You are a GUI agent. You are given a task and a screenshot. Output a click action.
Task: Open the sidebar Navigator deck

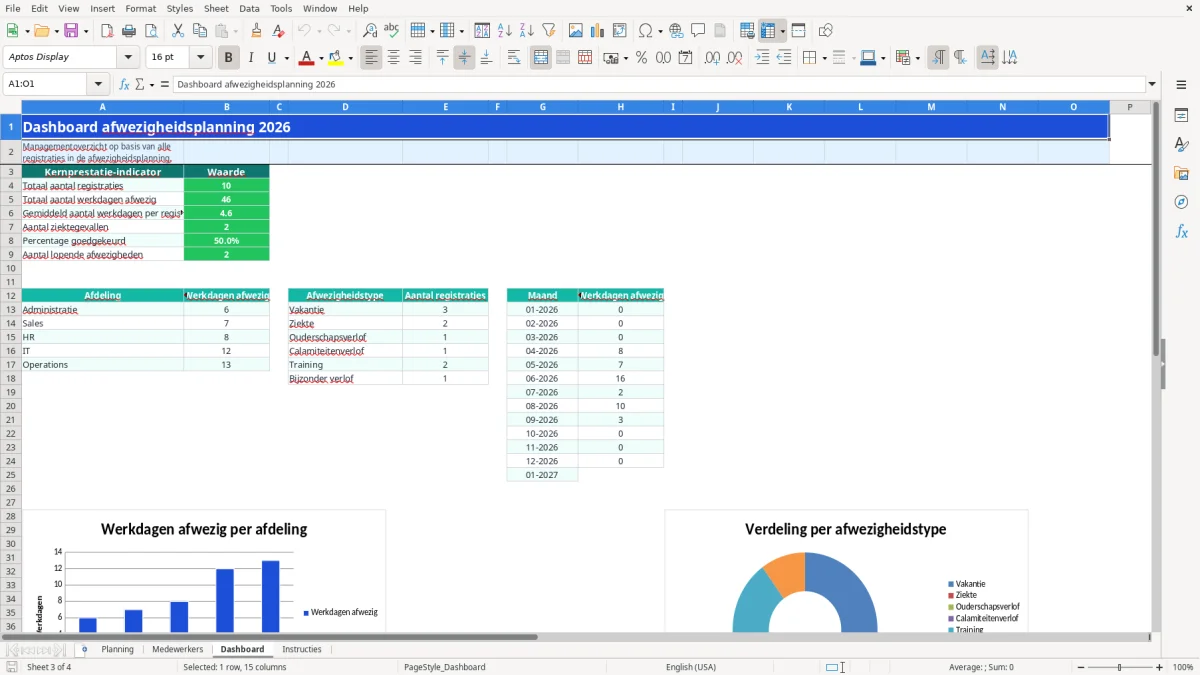pyautogui.click(x=1181, y=202)
